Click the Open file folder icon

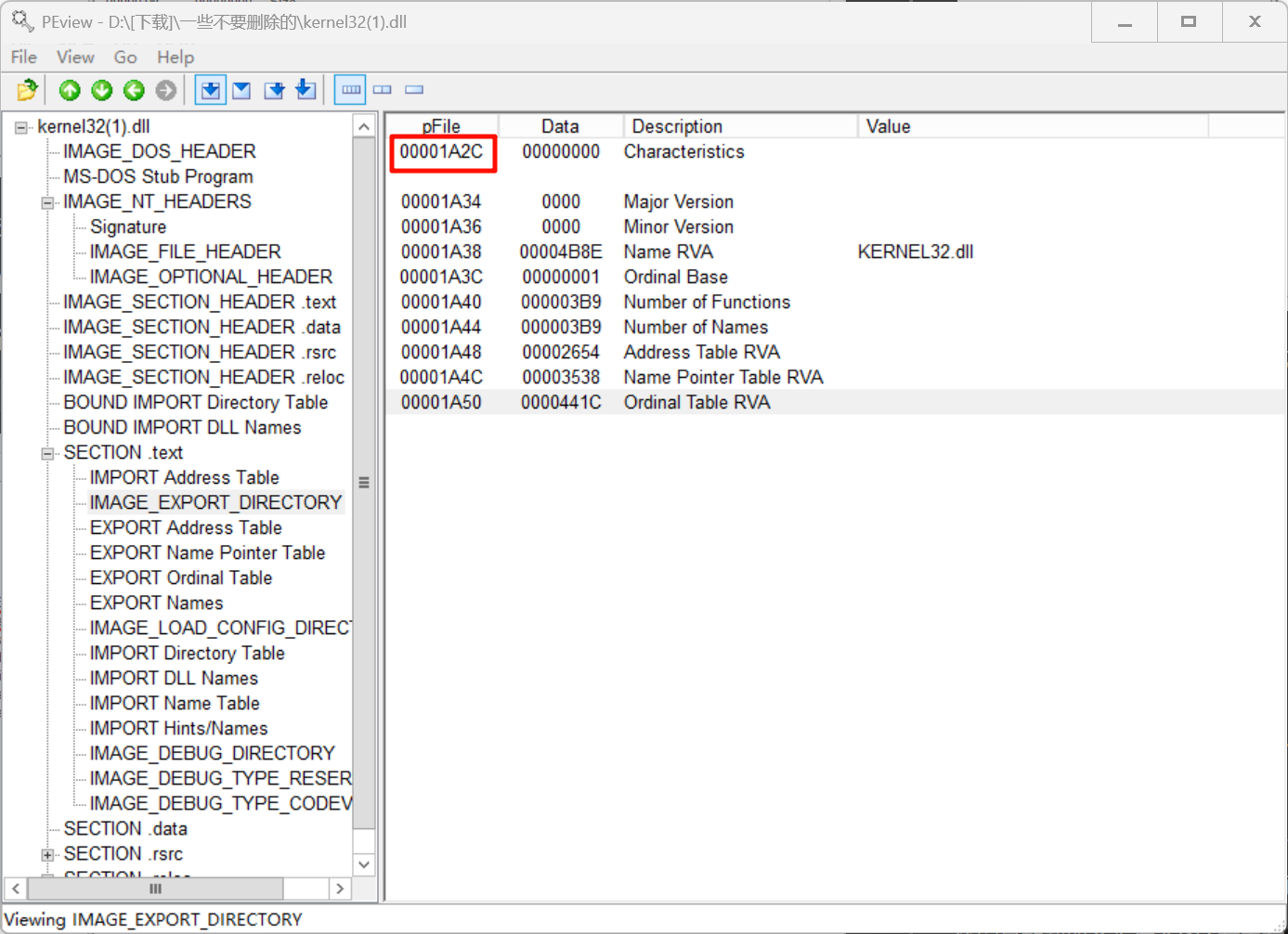tap(27, 90)
